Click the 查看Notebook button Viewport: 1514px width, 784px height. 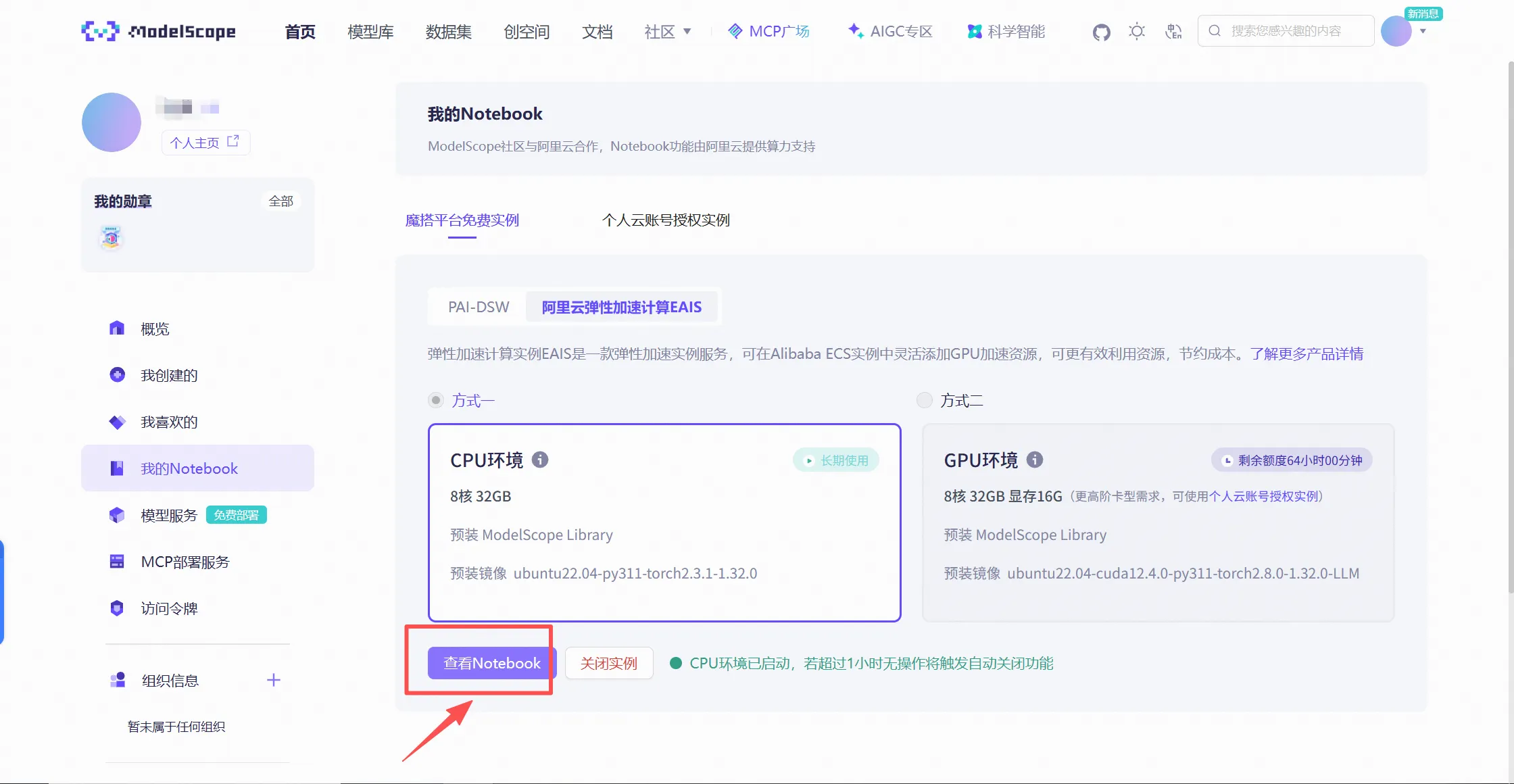(491, 663)
